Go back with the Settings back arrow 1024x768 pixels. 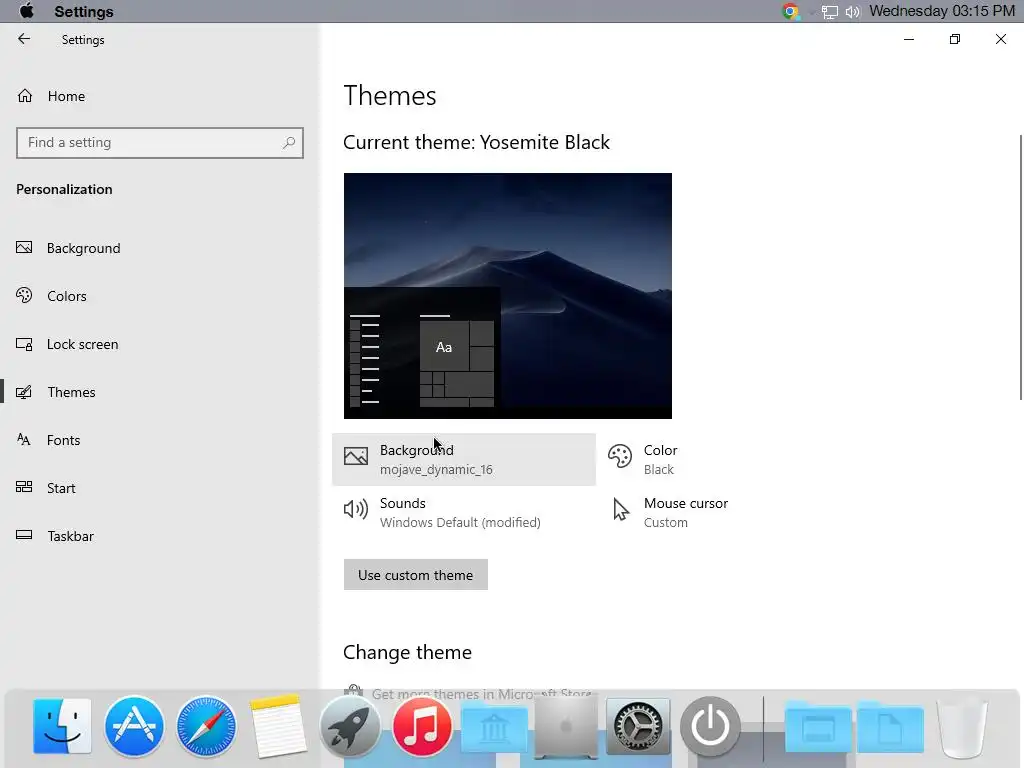point(24,39)
